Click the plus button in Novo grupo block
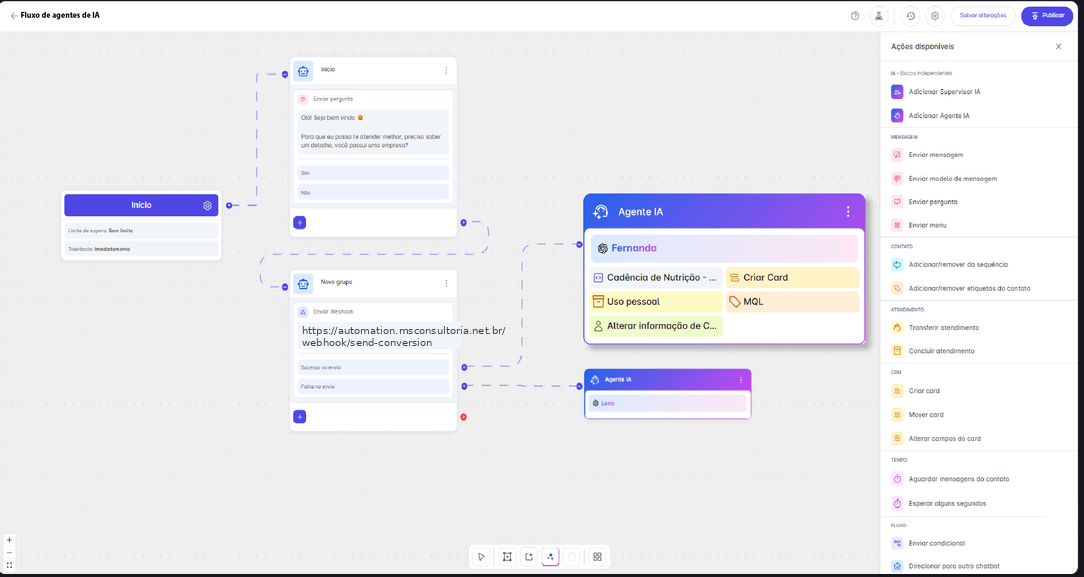The width and height of the screenshot is (1084, 577). click(x=299, y=417)
